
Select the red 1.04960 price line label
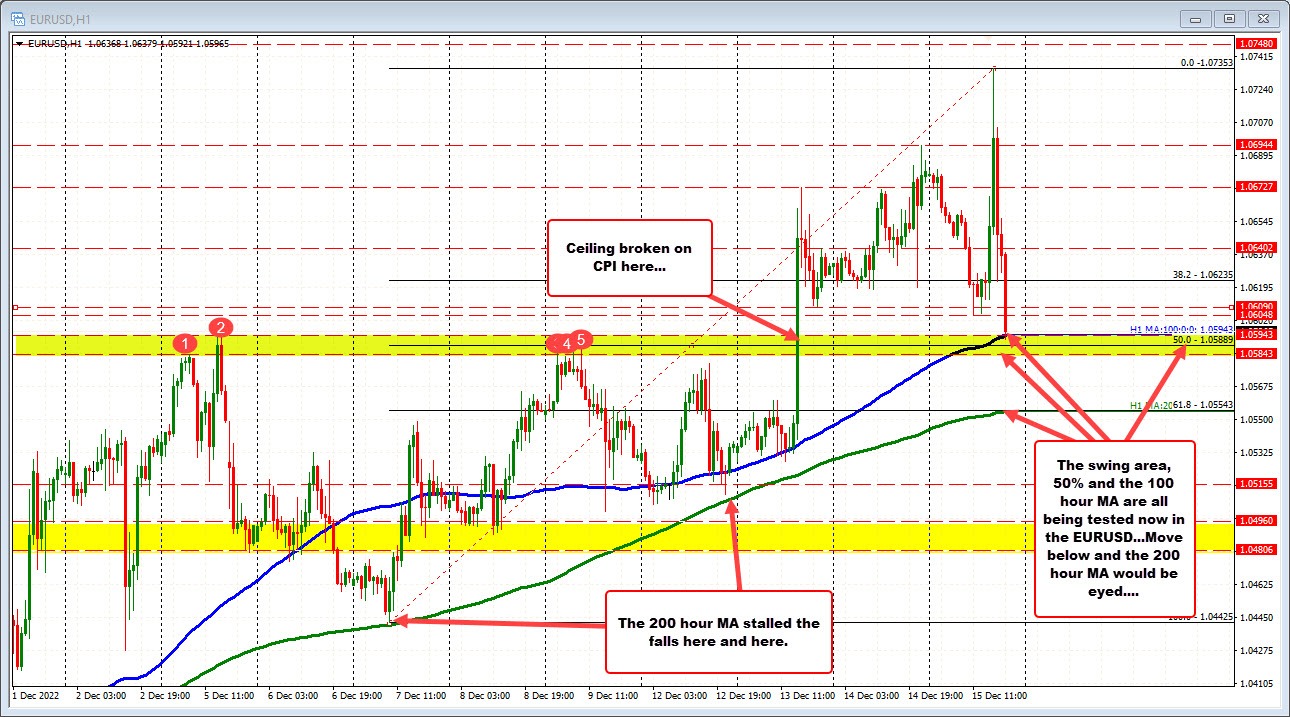click(1255, 520)
